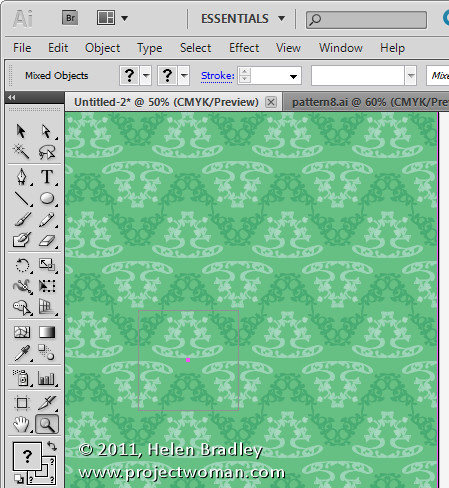Select the Column Graph tool
The height and width of the screenshot is (488, 449).
47,378
